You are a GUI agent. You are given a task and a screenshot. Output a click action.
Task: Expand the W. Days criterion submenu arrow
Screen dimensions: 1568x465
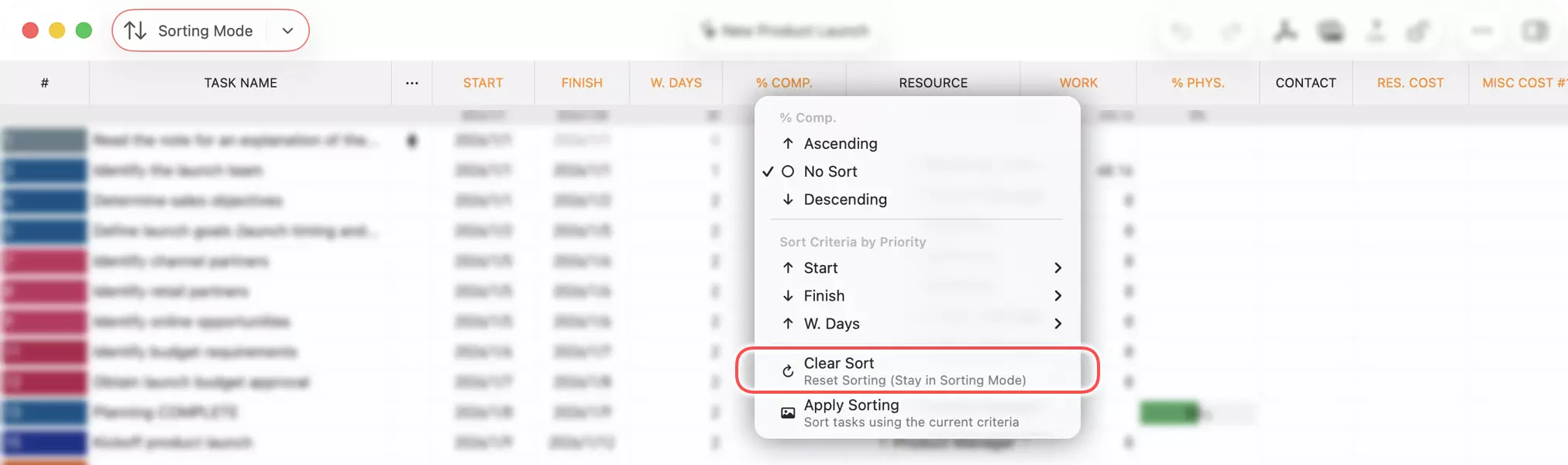(x=1057, y=324)
